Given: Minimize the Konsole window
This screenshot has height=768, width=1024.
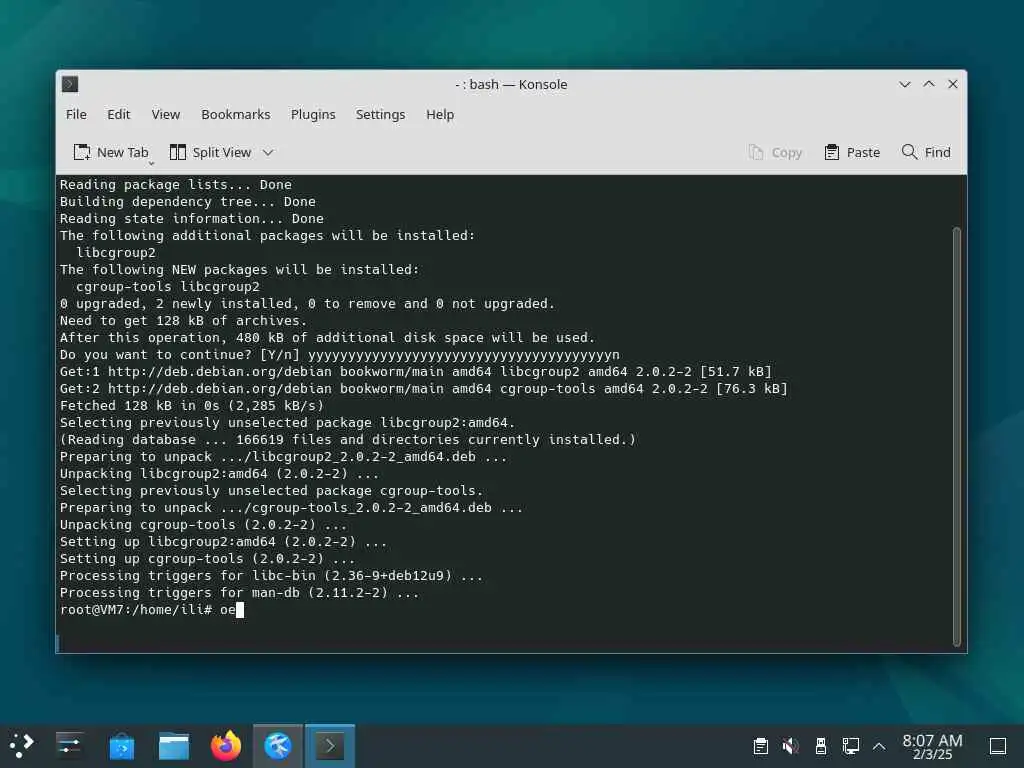Looking at the screenshot, I should click(x=905, y=84).
